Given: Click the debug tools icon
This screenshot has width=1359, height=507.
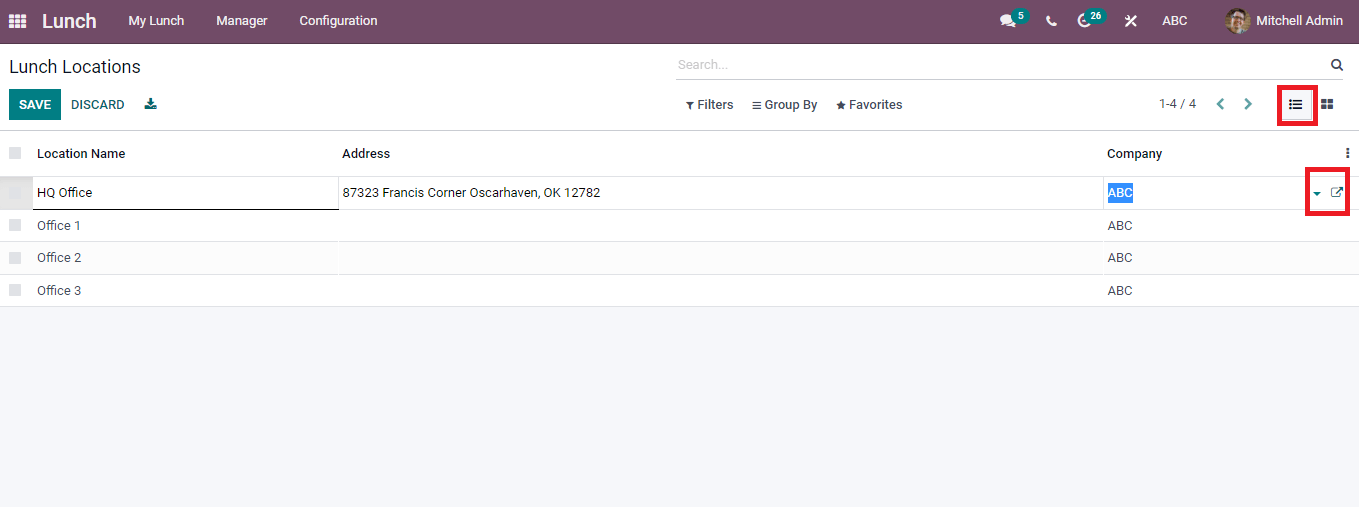Looking at the screenshot, I should (1131, 21).
